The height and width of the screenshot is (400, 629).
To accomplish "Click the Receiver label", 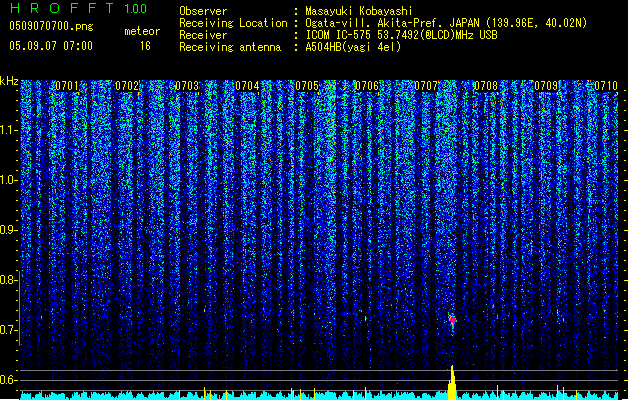I will 203,35.
